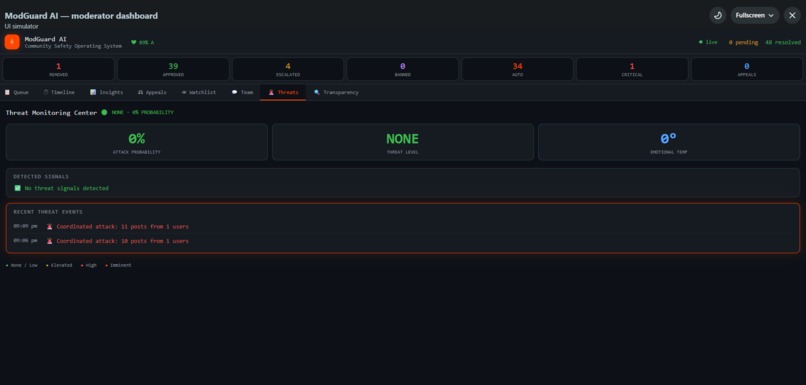Click the siren icon of the 09:09 pm event
Image resolution: width=806 pixels, height=385 pixels.
49,226
